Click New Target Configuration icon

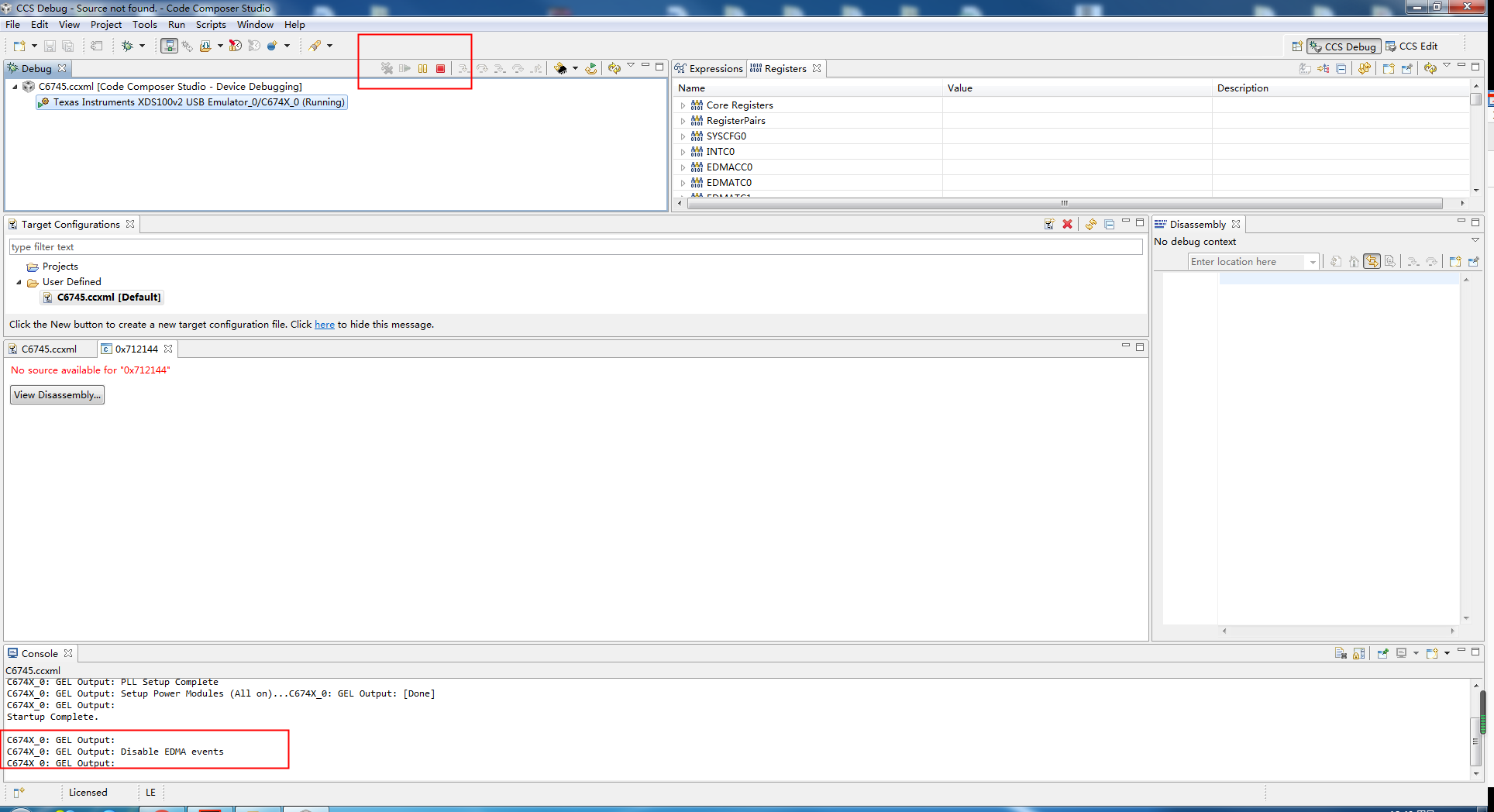click(x=1048, y=224)
